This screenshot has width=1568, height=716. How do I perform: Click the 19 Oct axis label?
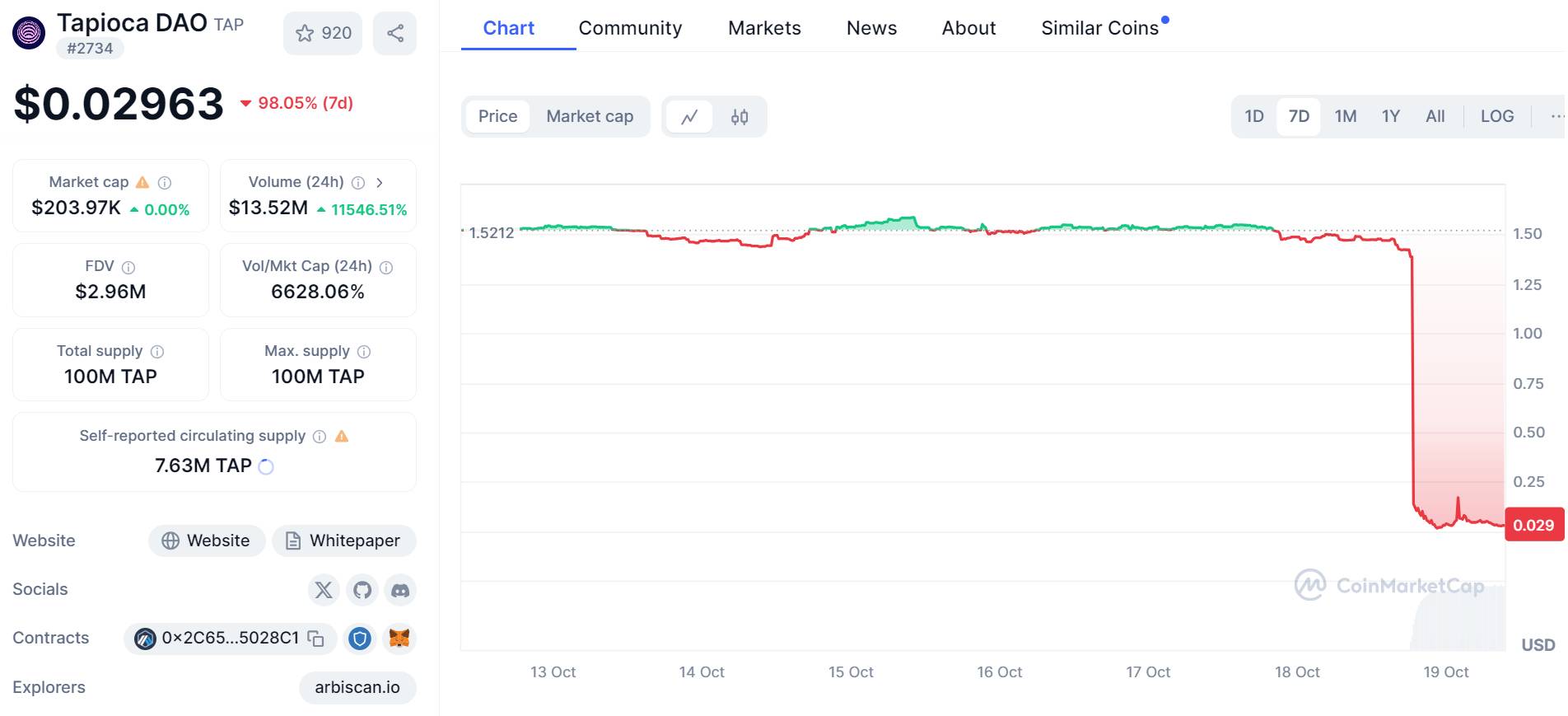click(1446, 672)
